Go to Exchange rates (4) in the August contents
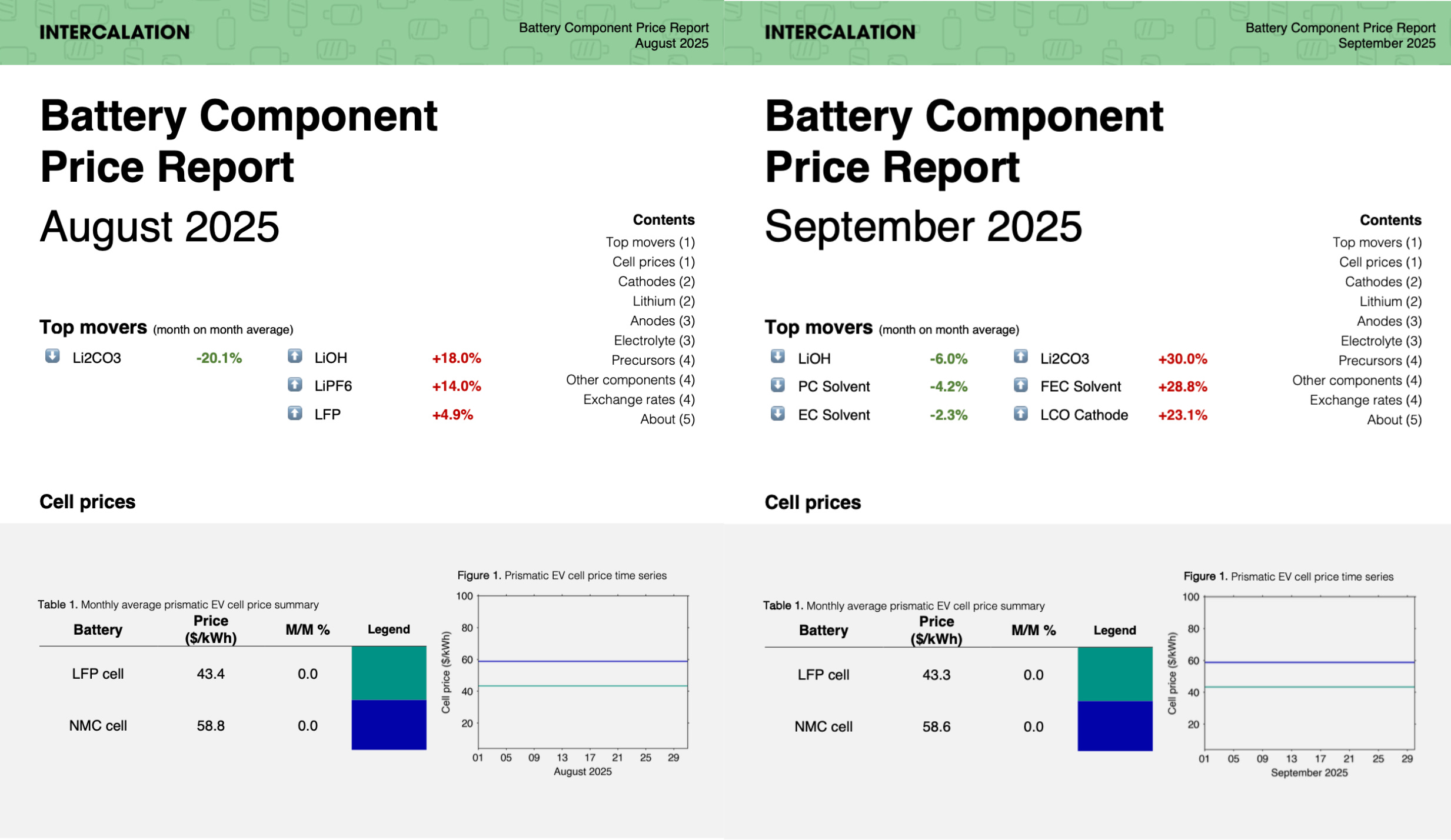 click(638, 400)
